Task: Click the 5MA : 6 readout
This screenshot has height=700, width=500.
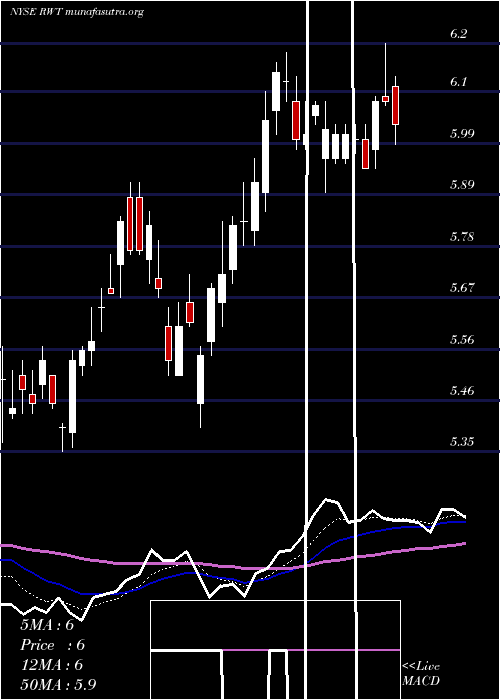Action: click(x=47, y=625)
